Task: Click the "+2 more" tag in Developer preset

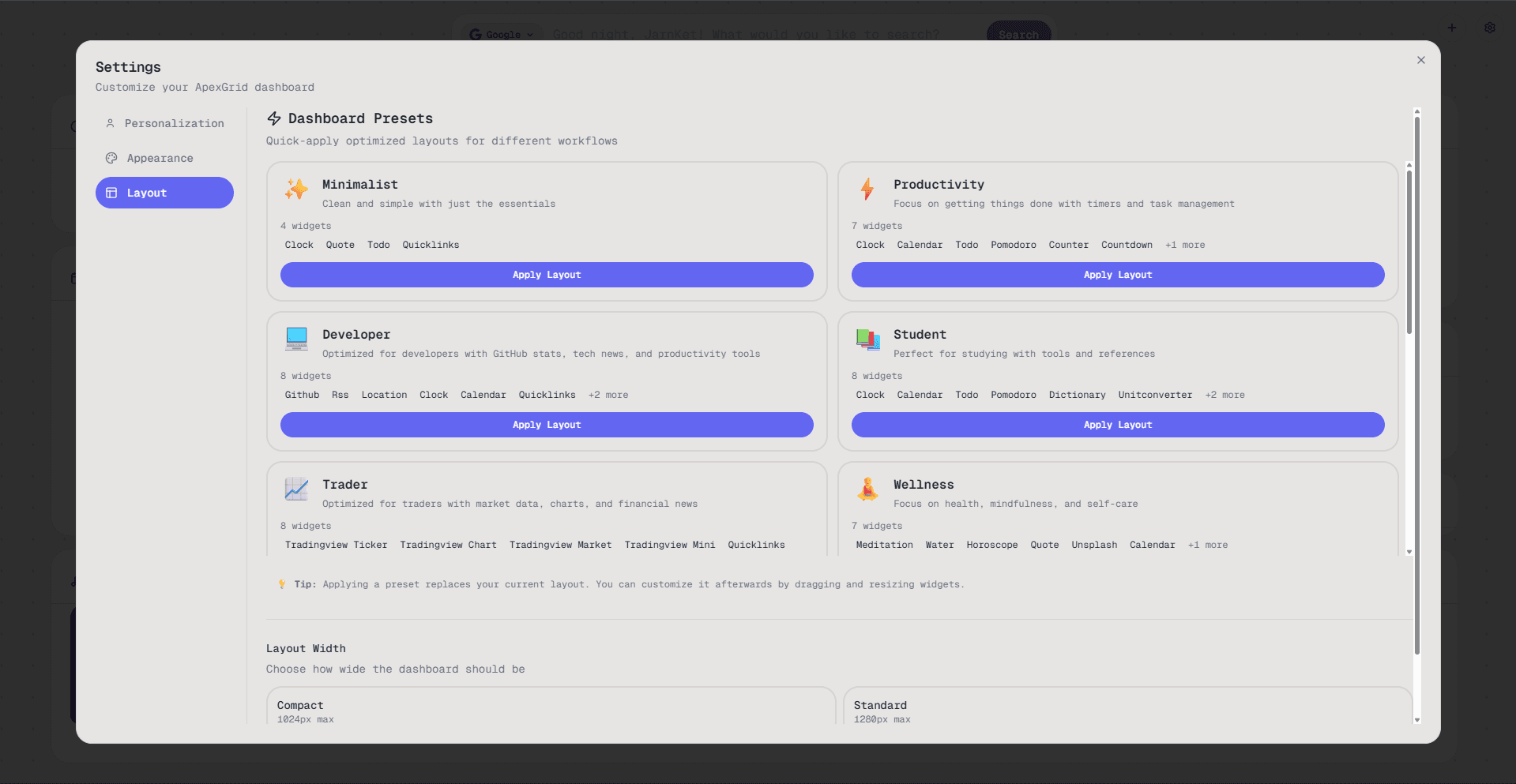Action: pos(608,395)
